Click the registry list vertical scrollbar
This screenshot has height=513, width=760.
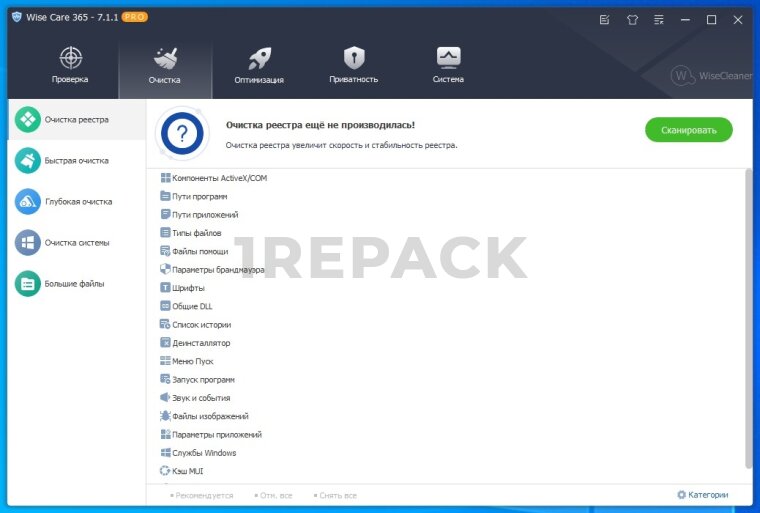(x=748, y=320)
